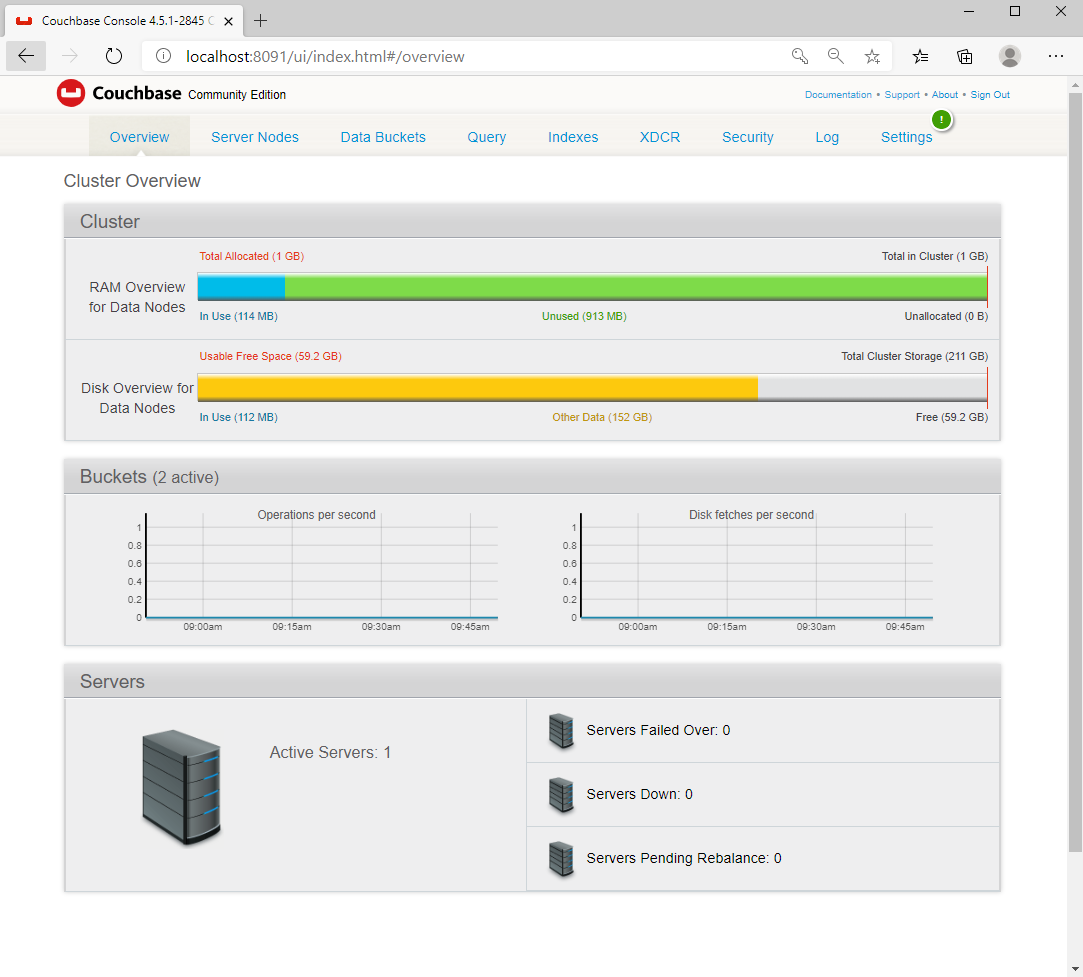Screen dimensions: 1083x977
Task: Click Servers Pending Rebalance: 0
Action: point(684,858)
